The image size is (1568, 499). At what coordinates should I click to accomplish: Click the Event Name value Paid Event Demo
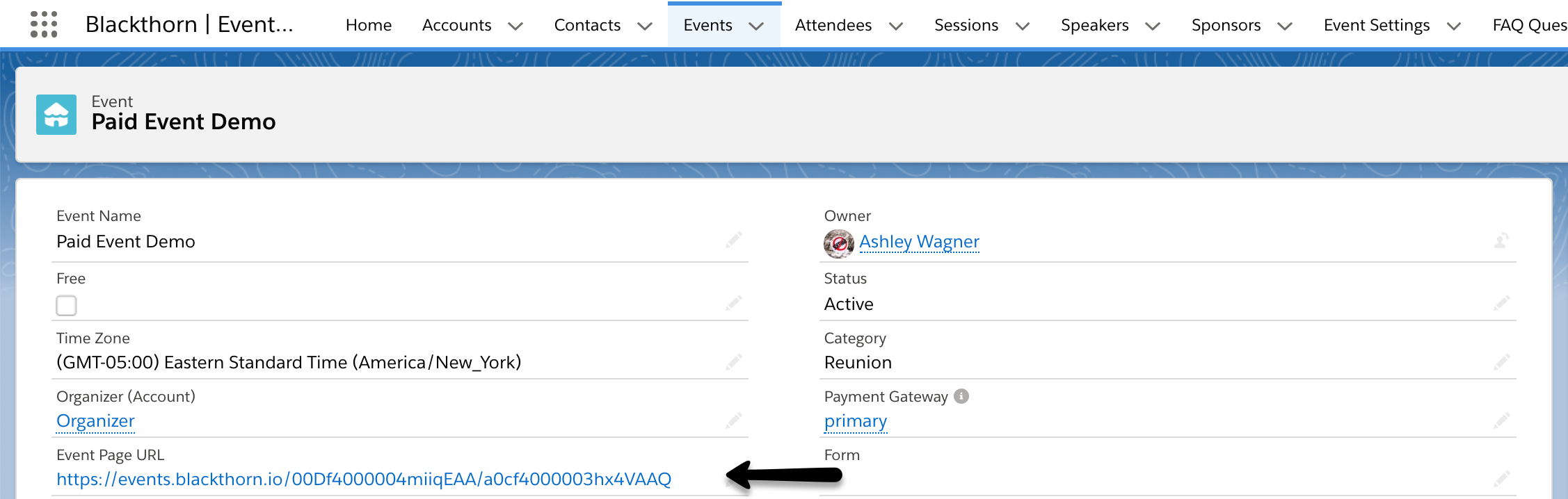126,241
